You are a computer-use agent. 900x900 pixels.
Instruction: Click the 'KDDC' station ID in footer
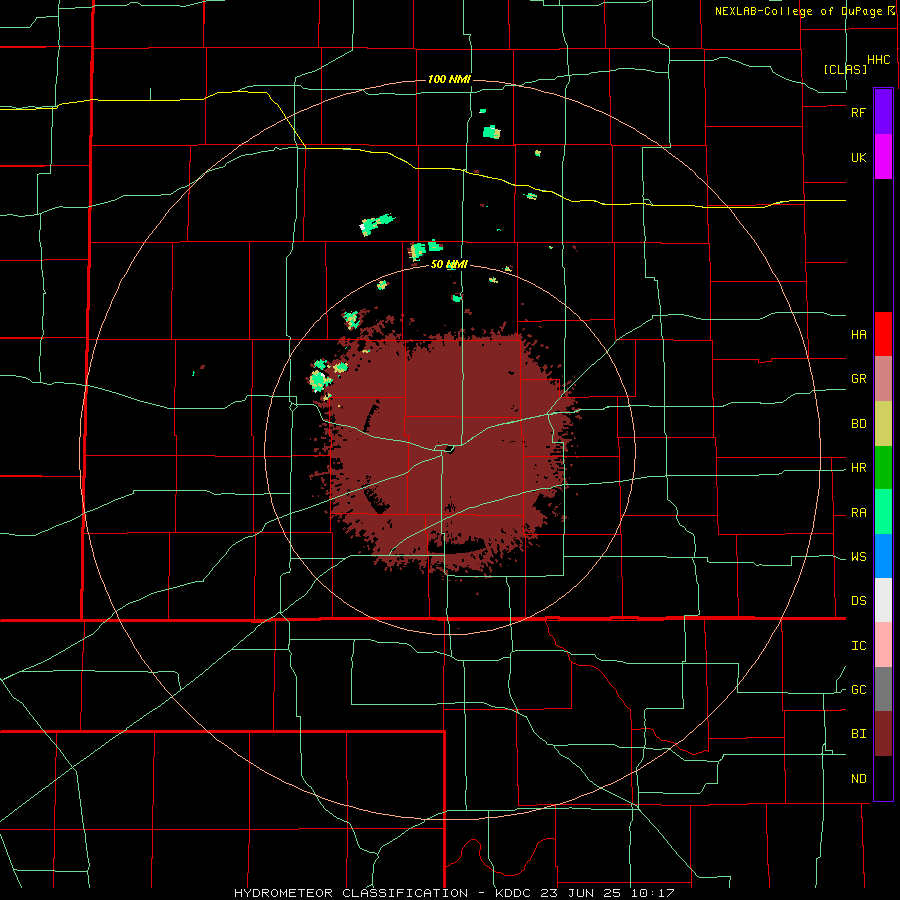[512, 893]
